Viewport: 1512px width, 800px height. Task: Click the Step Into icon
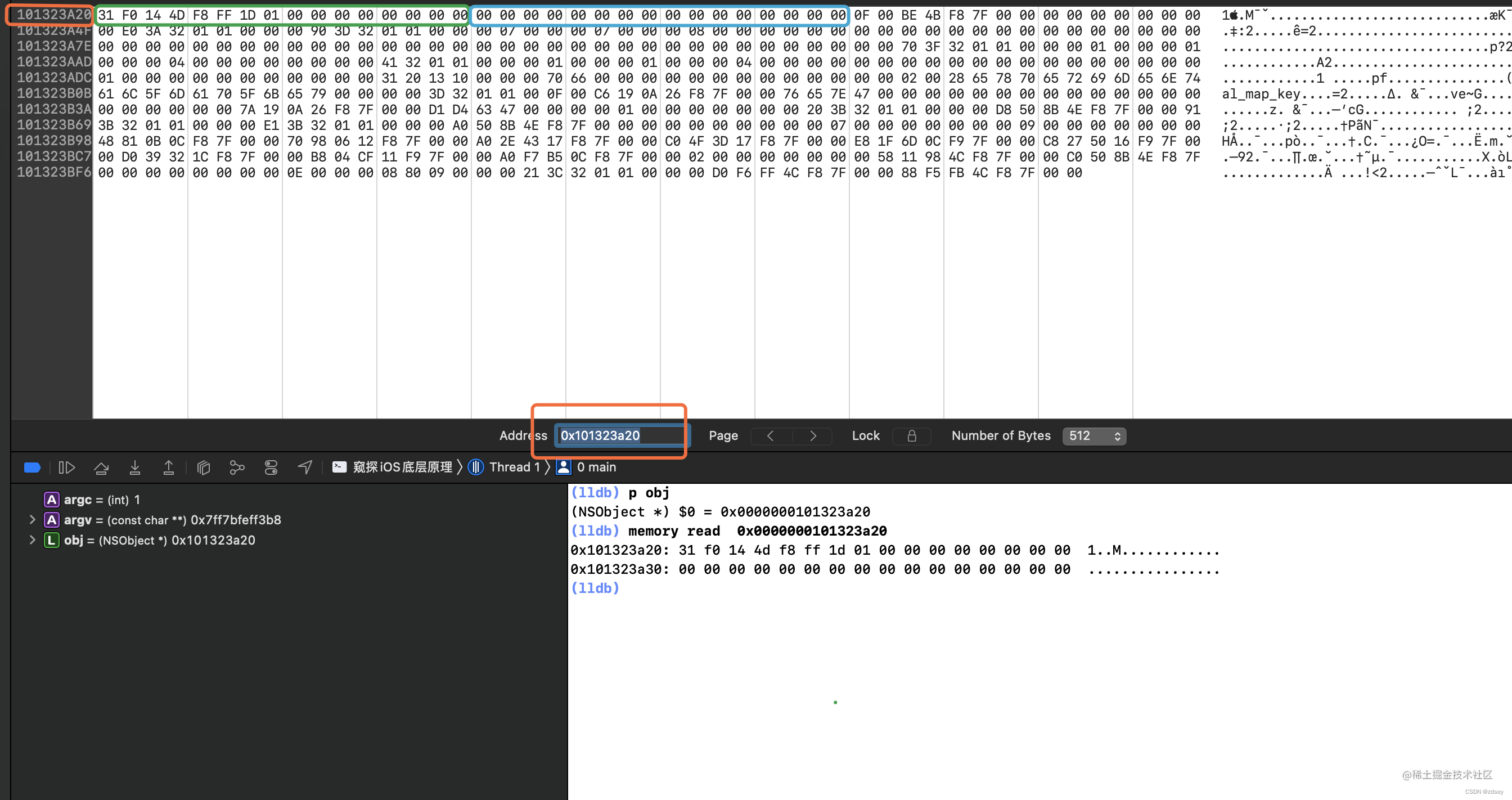(x=135, y=467)
